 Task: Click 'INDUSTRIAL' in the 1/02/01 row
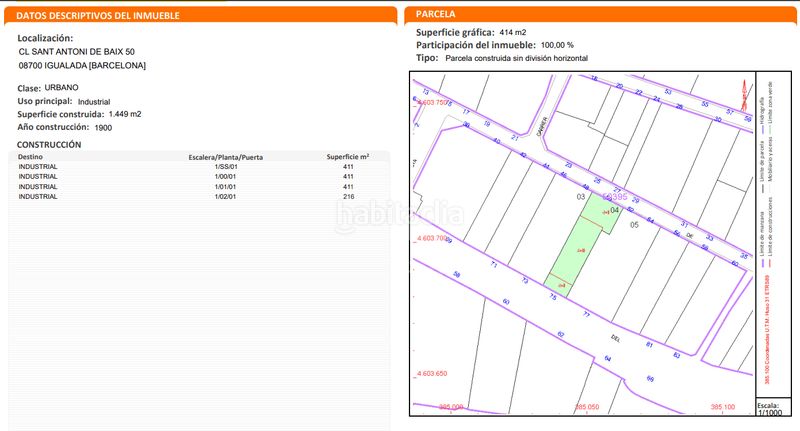(x=38, y=196)
